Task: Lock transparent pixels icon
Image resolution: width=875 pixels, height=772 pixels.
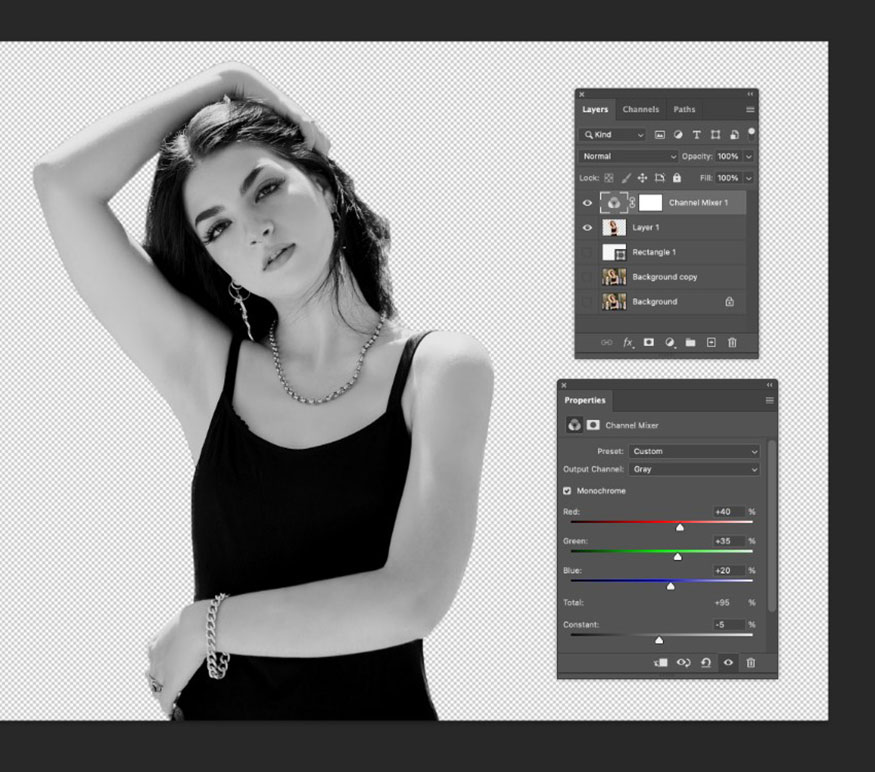Action: [x=609, y=178]
